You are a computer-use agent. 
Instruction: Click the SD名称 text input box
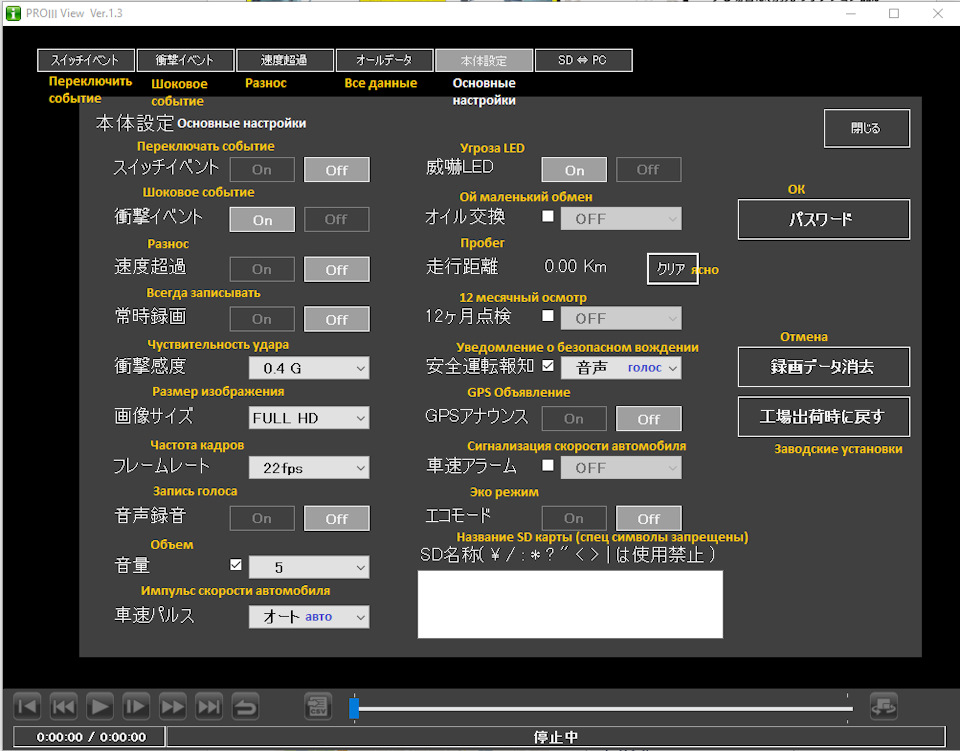(570, 605)
